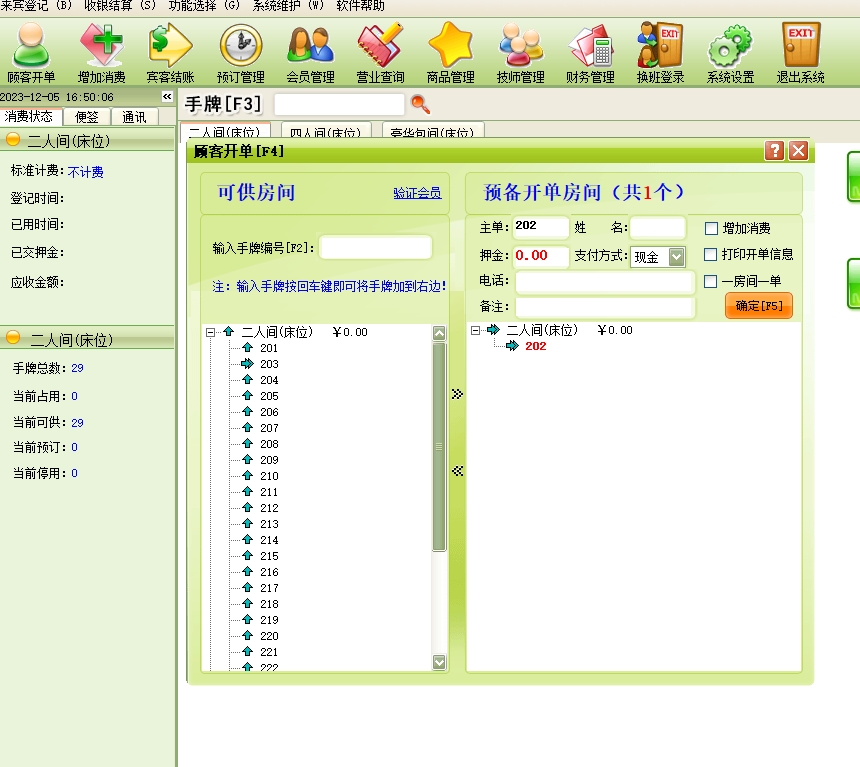Click the 验证会员 link
Viewport: 860px width, 767px height.
[x=417, y=193]
